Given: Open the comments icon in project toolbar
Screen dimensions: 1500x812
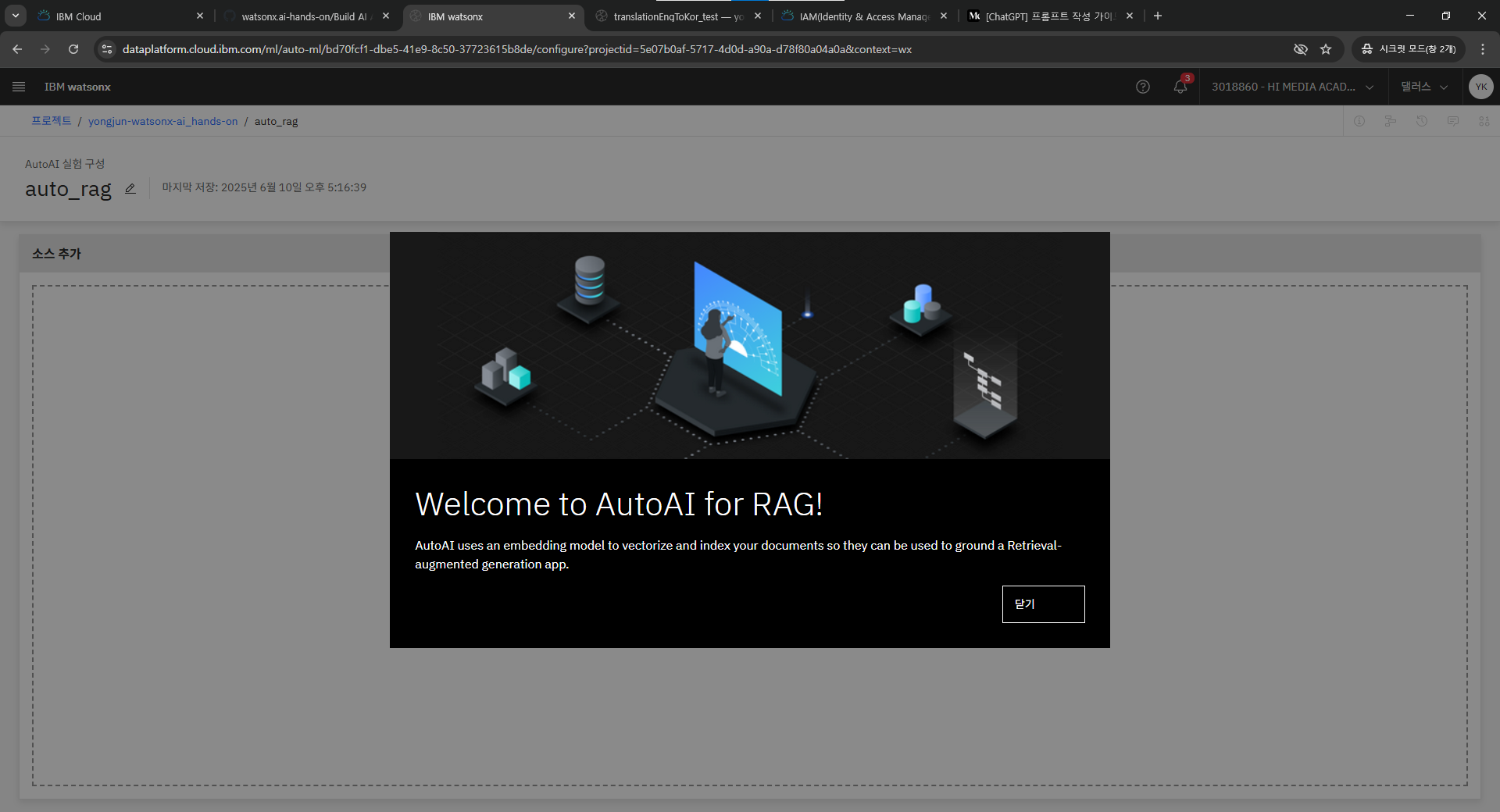Looking at the screenshot, I should tap(1453, 121).
